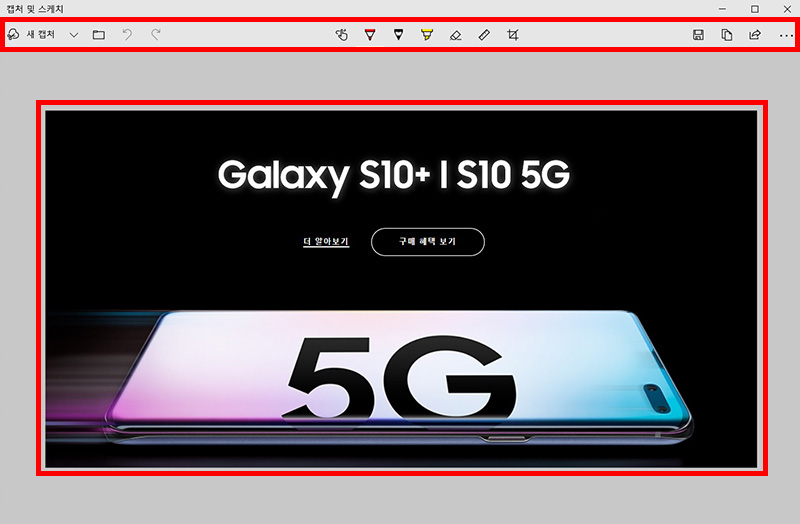Select the black pencil tool
Screen dimensions: 800x524
coord(398,35)
